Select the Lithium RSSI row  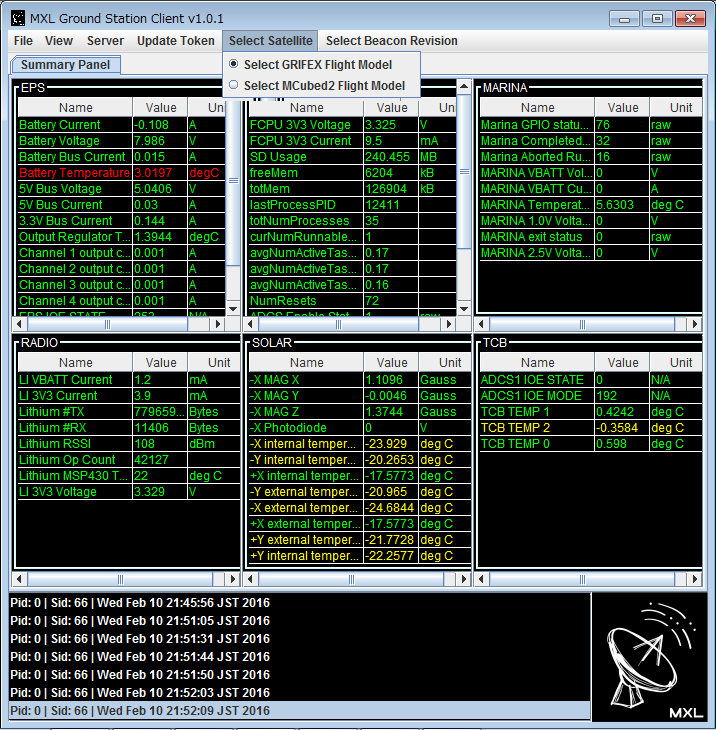point(129,444)
